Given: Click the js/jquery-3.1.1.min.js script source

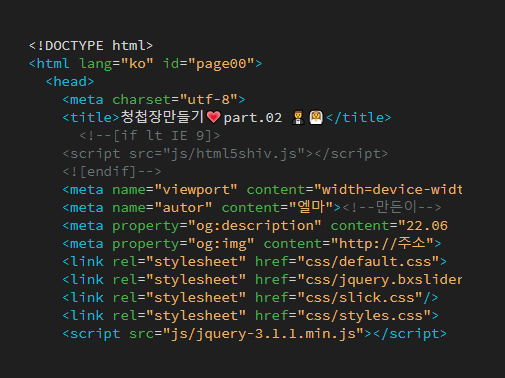Looking at the screenshot, I should [x=263, y=334].
